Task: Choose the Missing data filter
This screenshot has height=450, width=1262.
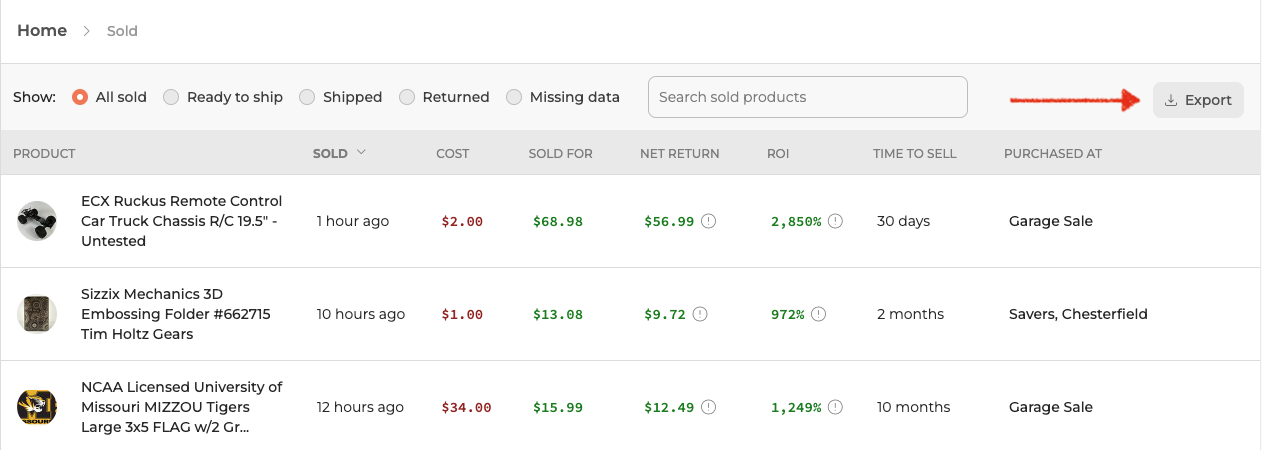Action: click(x=514, y=97)
